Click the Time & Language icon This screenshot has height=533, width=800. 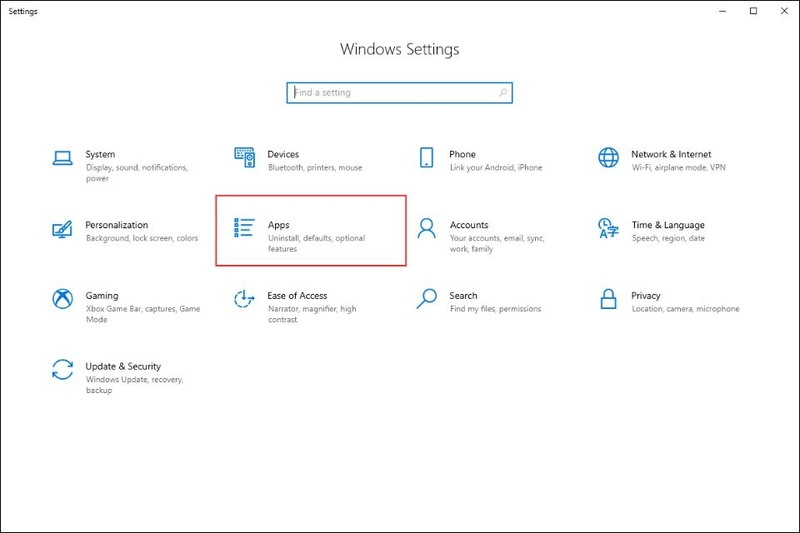click(608, 229)
